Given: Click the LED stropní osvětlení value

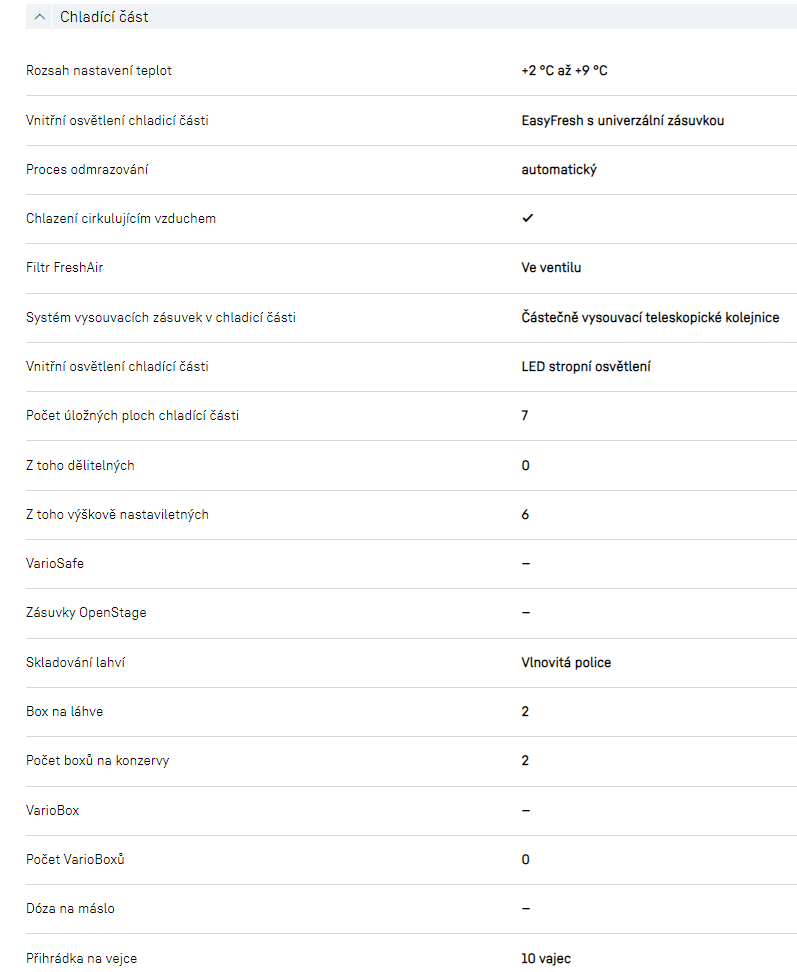Looking at the screenshot, I should (586, 367).
